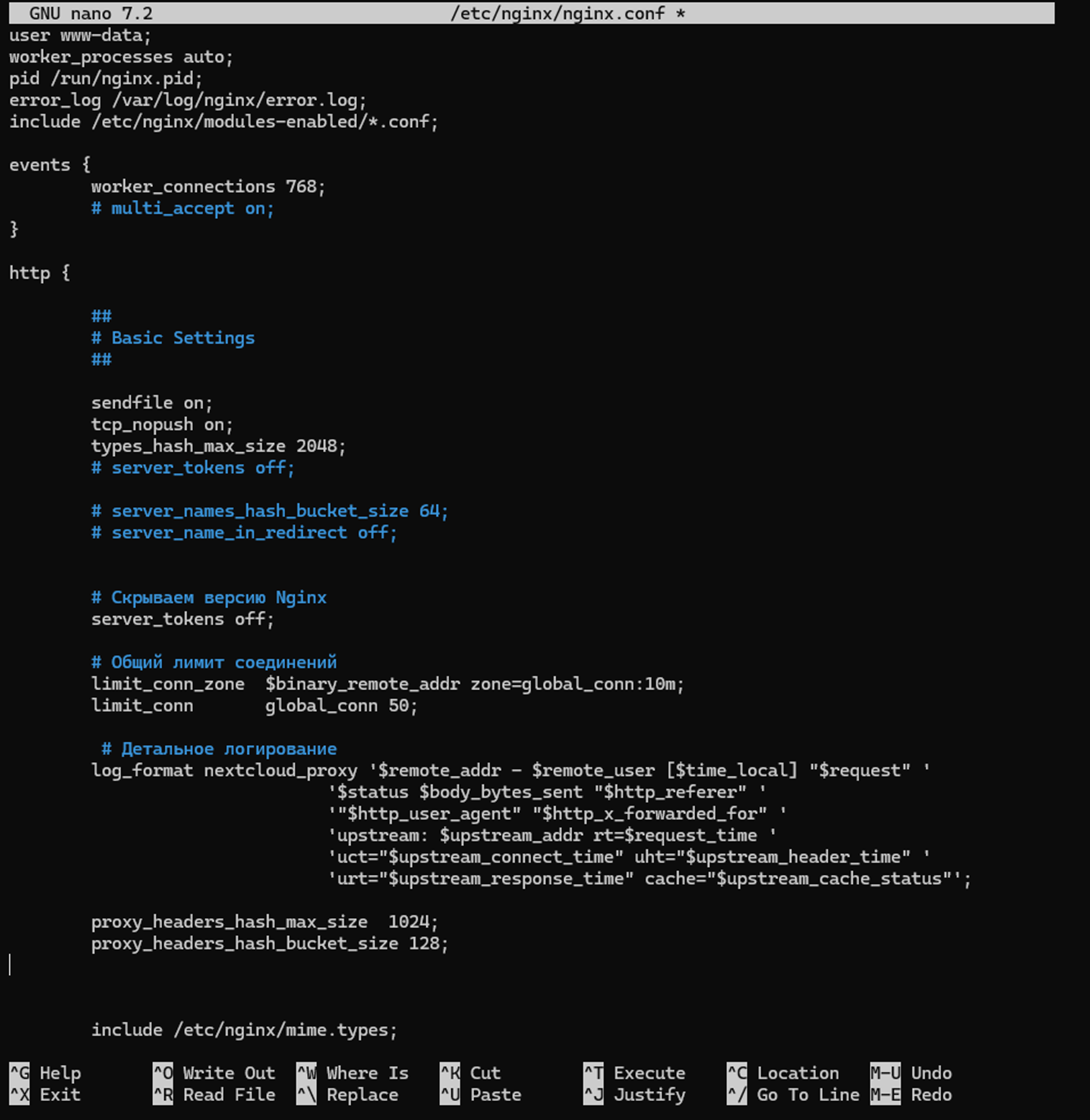Place cursor on error_log path line
Screen dimensions: 1090x1120
pos(188,100)
